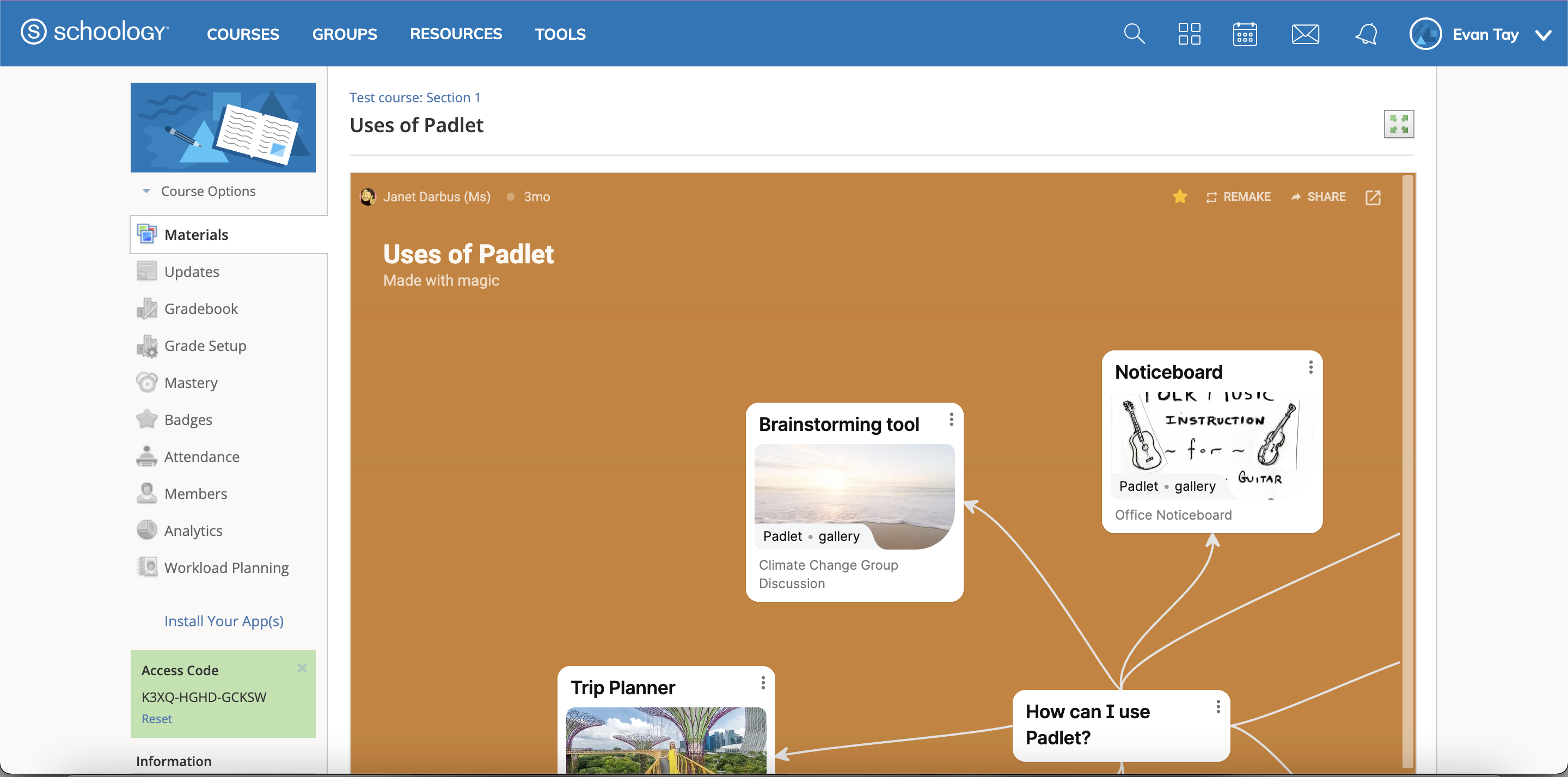
Task: Click the SHARE button
Action: point(1319,196)
